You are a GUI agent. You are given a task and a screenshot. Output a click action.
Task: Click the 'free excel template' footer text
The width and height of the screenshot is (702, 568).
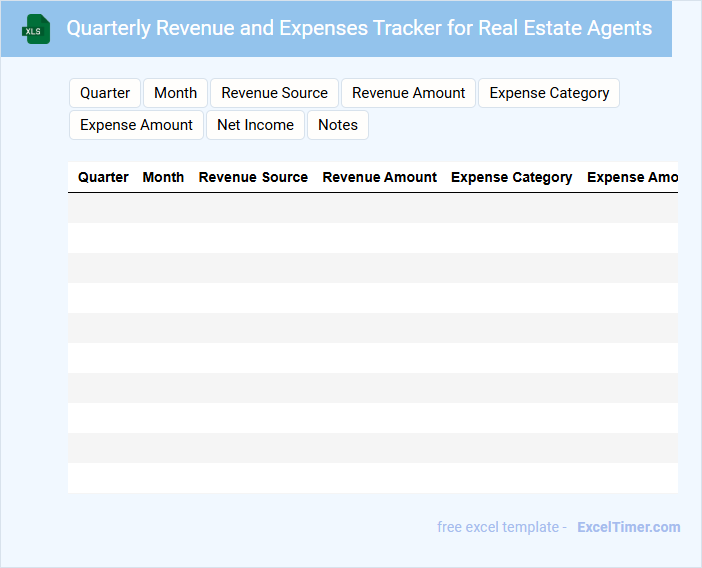click(x=501, y=527)
